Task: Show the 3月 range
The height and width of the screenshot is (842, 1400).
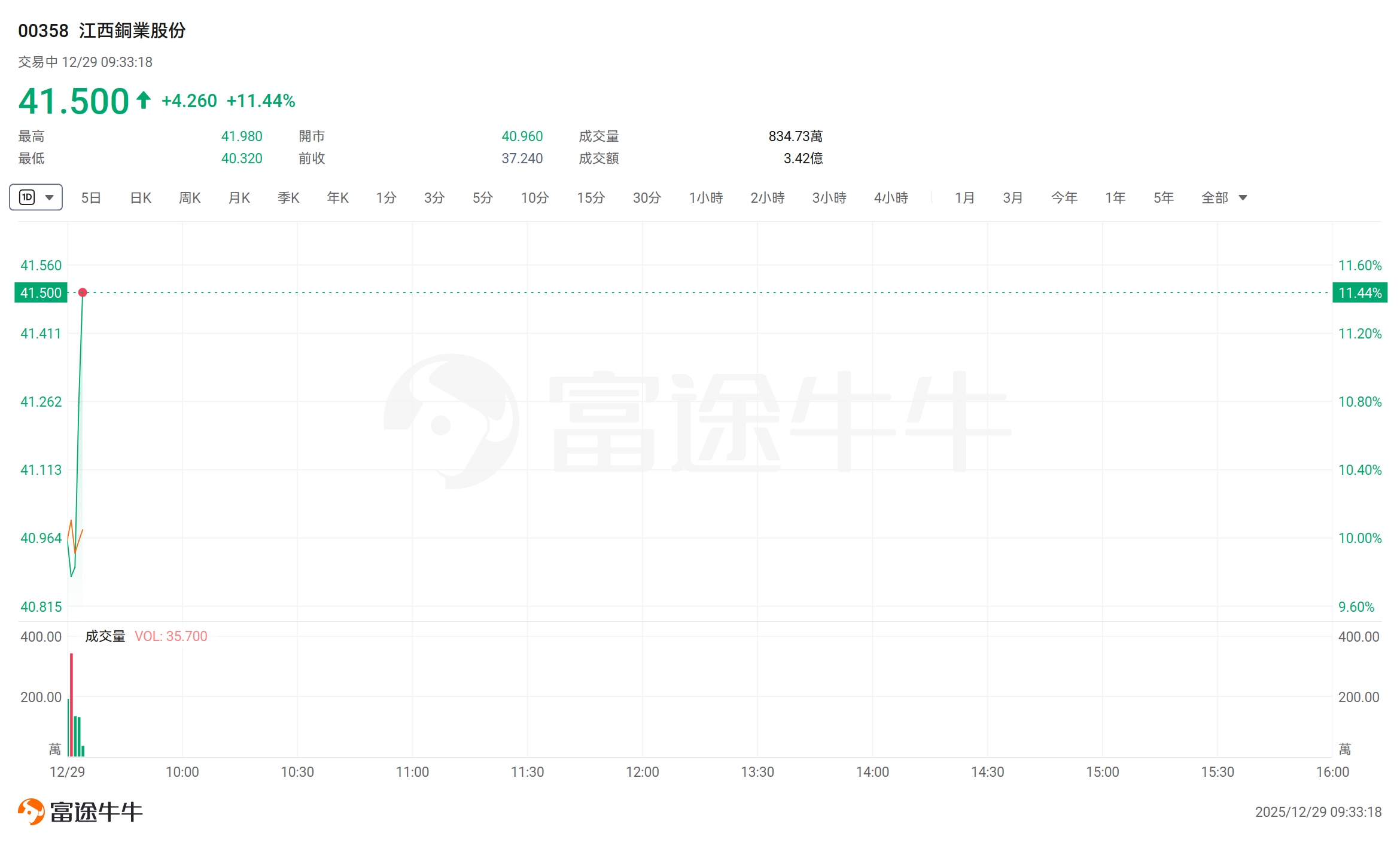Action: click(x=1012, y=198)
